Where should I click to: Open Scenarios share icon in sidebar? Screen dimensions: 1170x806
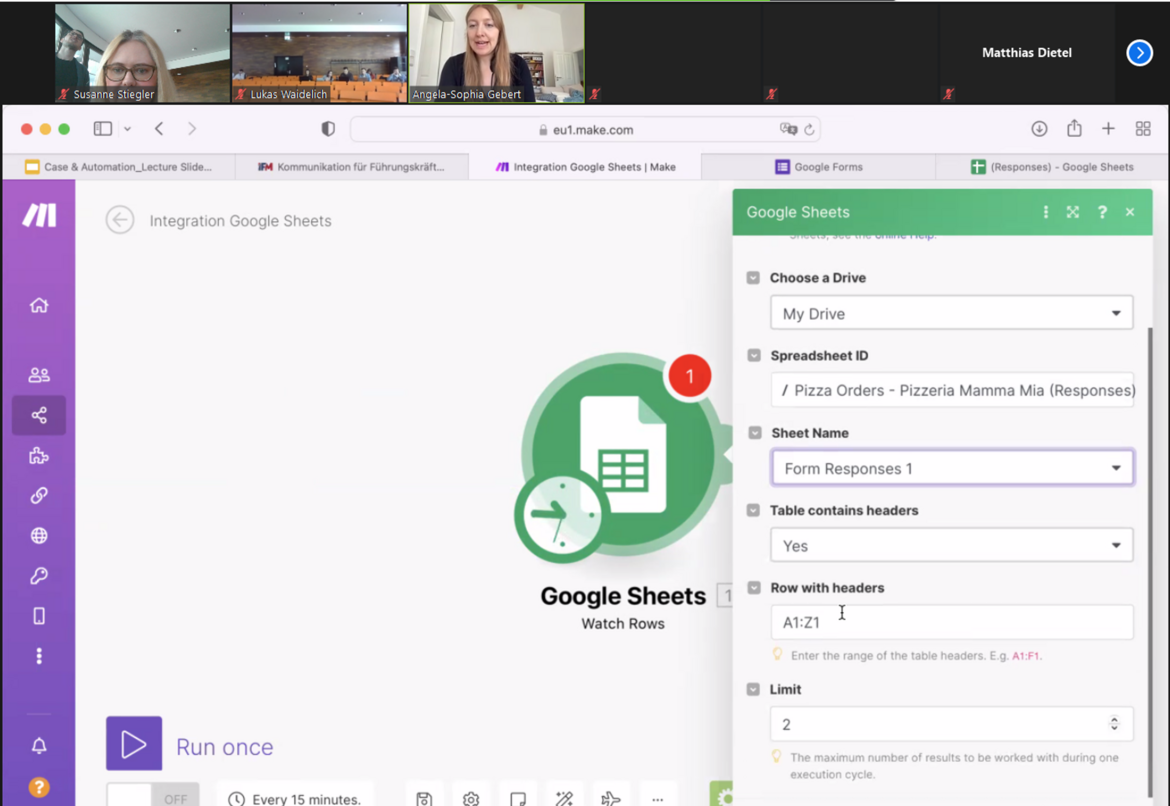pyautogui.click(x=39, y=415)
